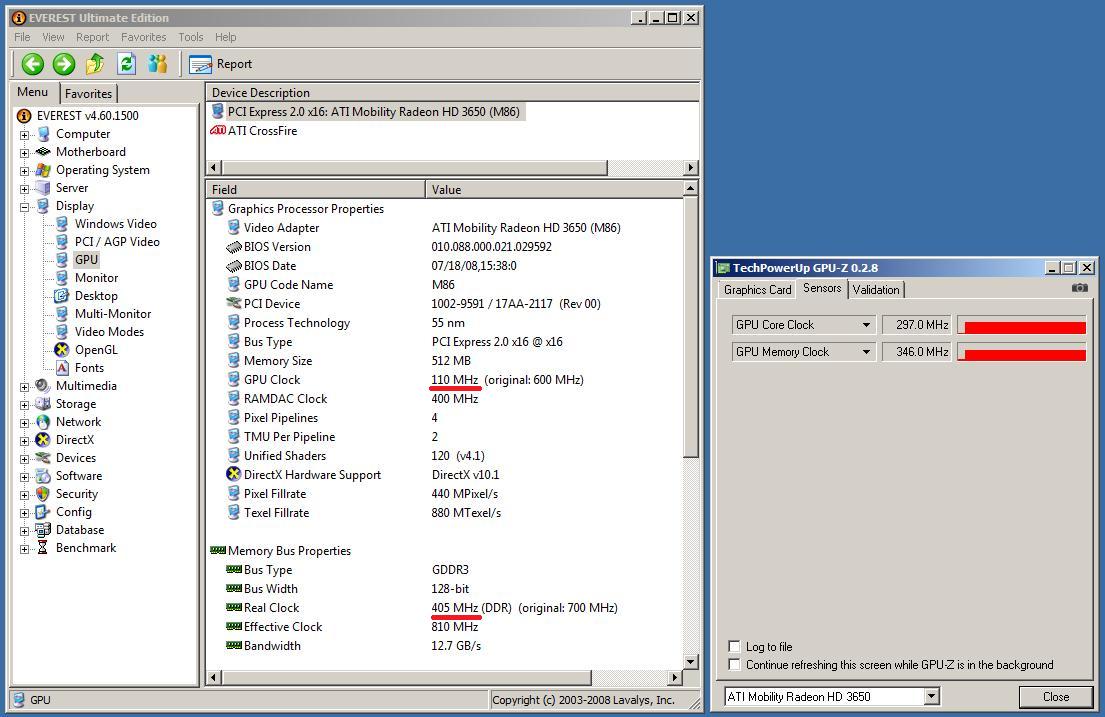Expand the Storage tree node
The image size is (1105, 717).
point(25,405)
